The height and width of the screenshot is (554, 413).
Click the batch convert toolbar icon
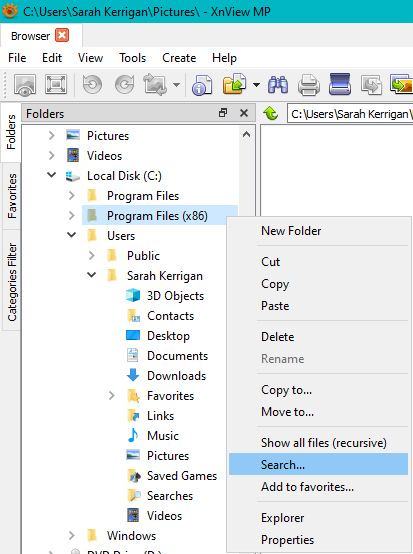[371, 85]
